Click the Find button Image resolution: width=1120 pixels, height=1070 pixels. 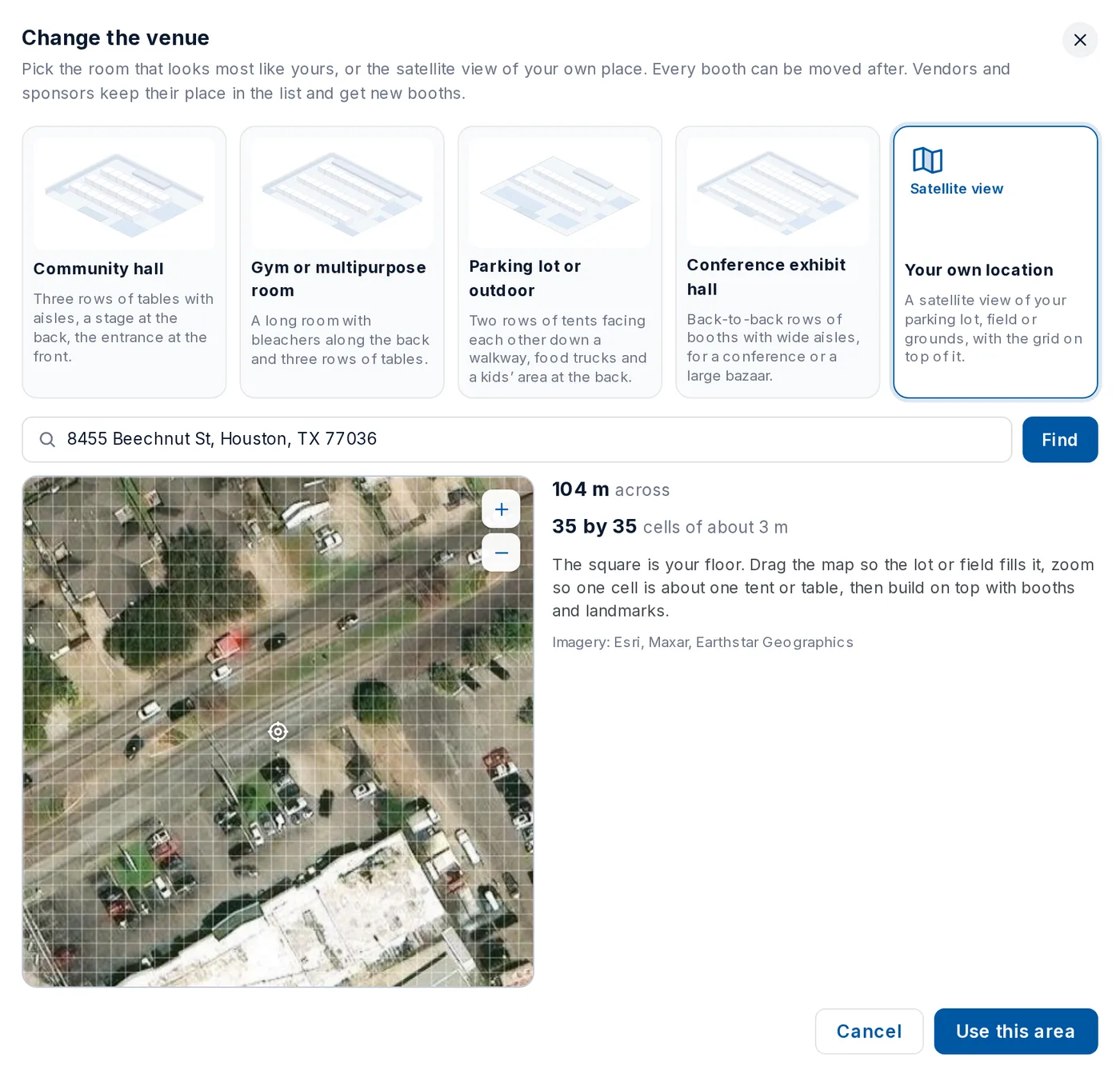pos(1059,440)
